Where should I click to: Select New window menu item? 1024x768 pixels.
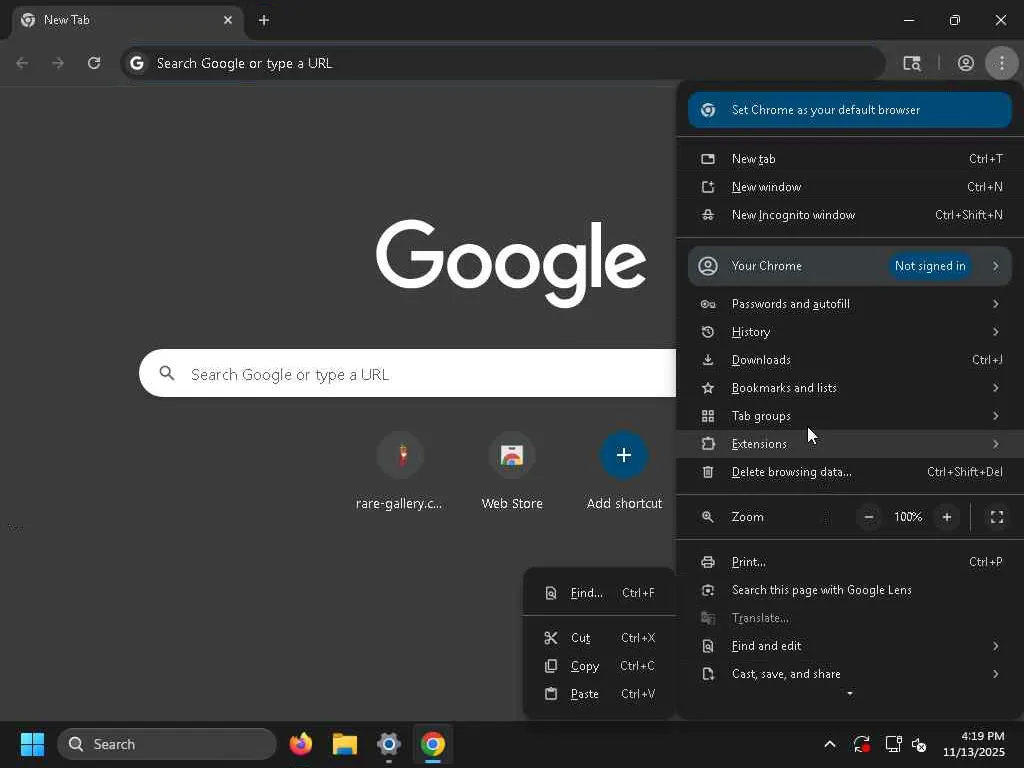pyautogui.click(x=850, y=187)
